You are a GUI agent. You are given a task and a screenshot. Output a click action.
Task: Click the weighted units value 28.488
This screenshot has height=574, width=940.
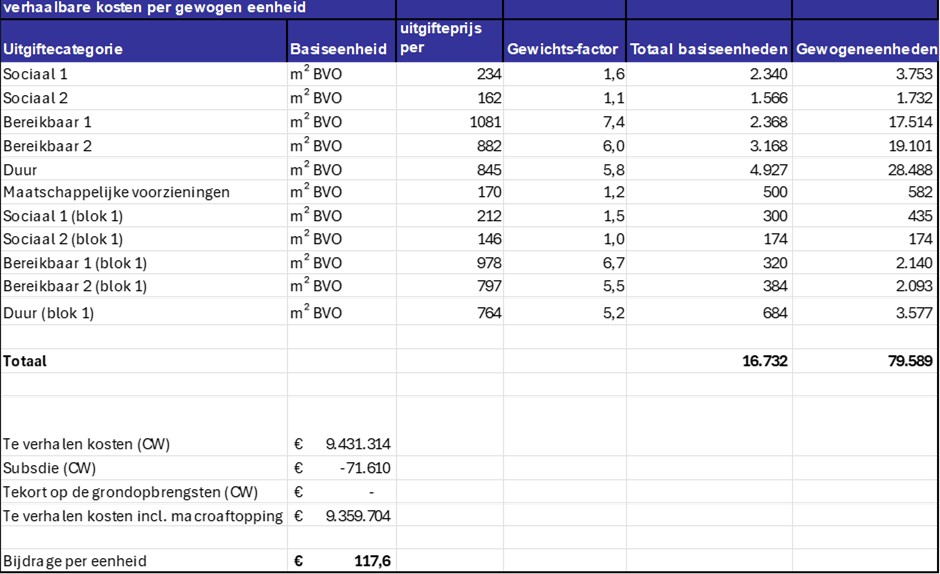(x=910, y=170)
